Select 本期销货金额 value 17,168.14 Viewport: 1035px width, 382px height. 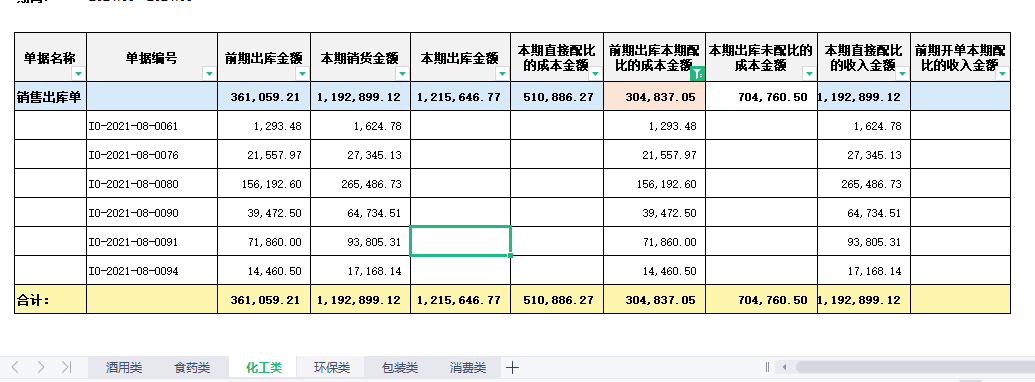pyautogui.click(x=360, y=271)
